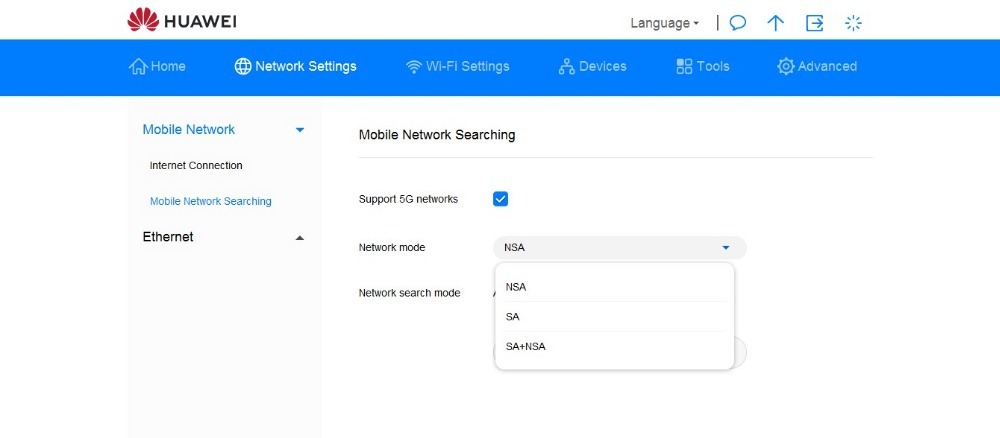Viewport: 1000px width, 438px height.
Task: Click the Advanced gear icon
Action: pos(786,66)
